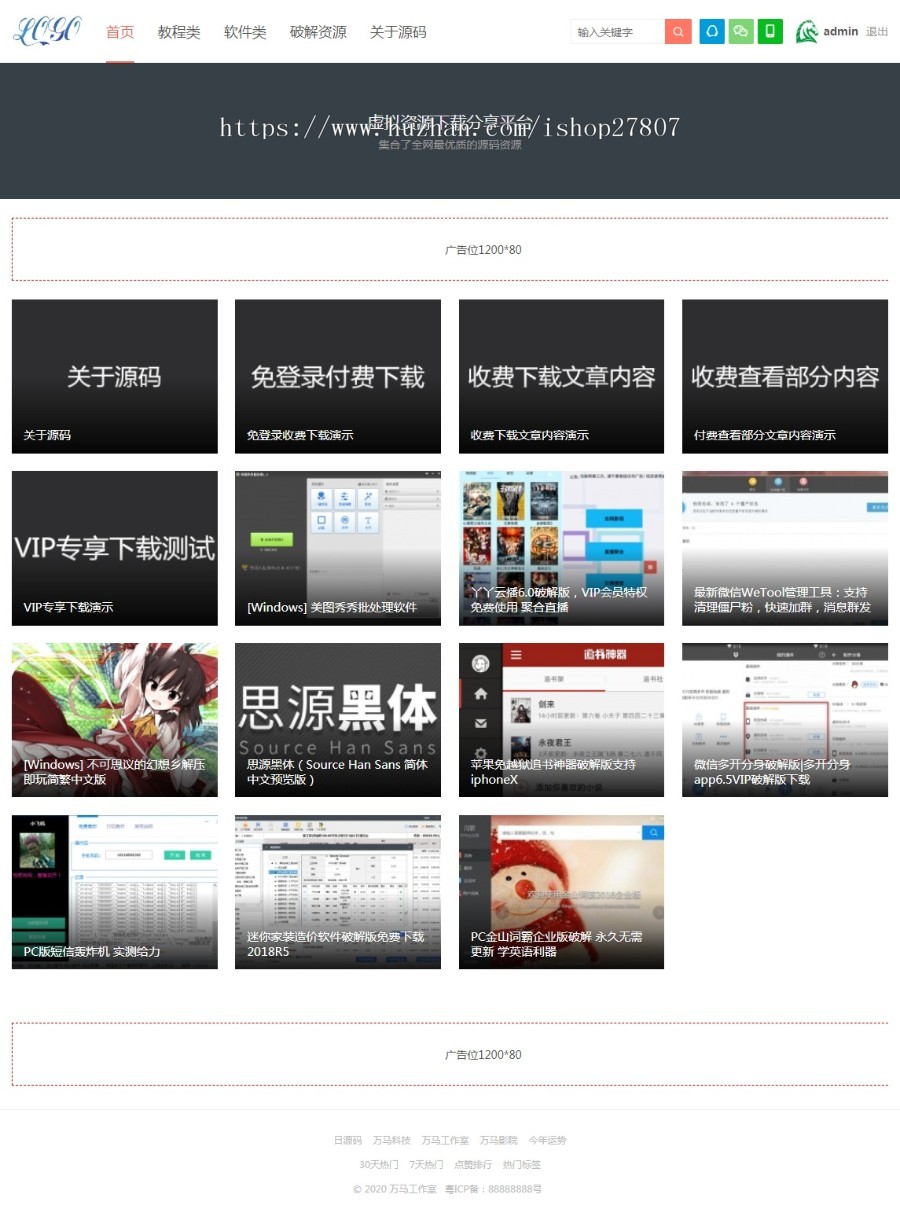Open the 点赞排行 footer link

coord(473,1165)
